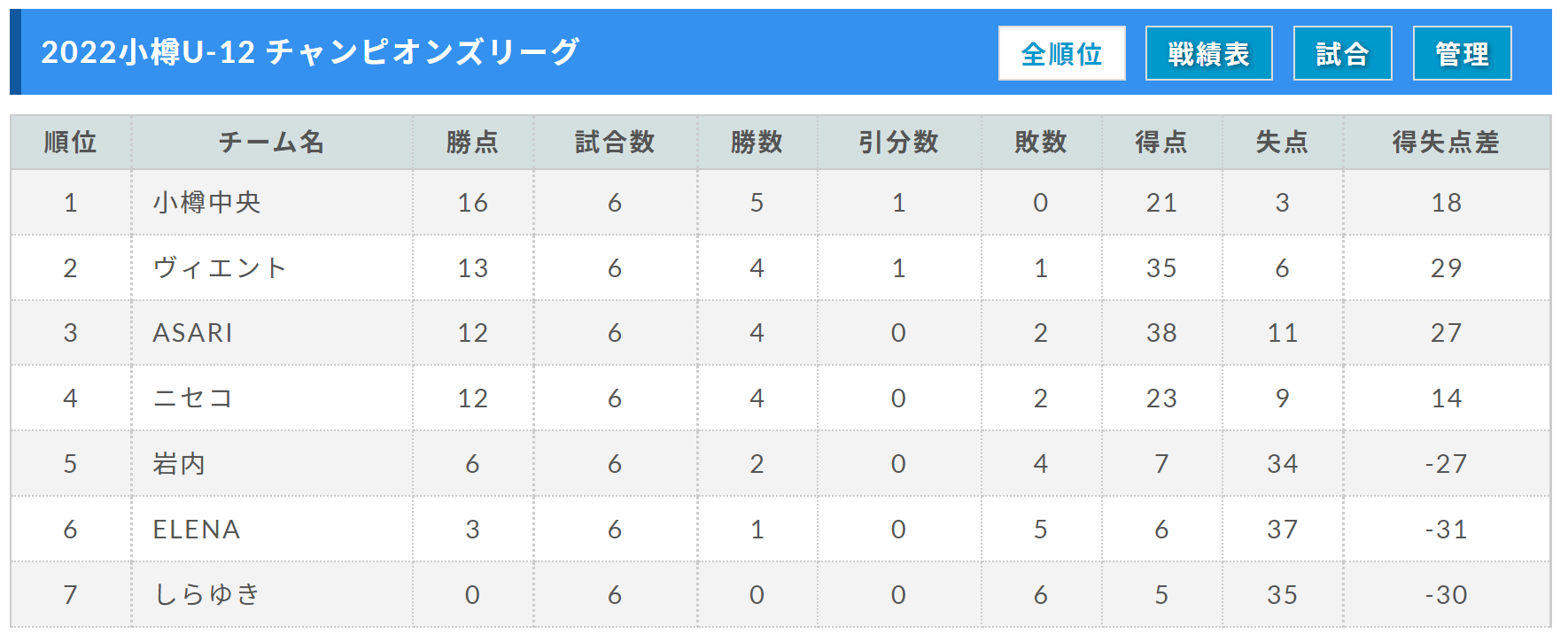The height and width of the screenshot is (642, 1568).
Task: Open the 試合 tab
Action: pyautogui.click(x=1342, y=53)
